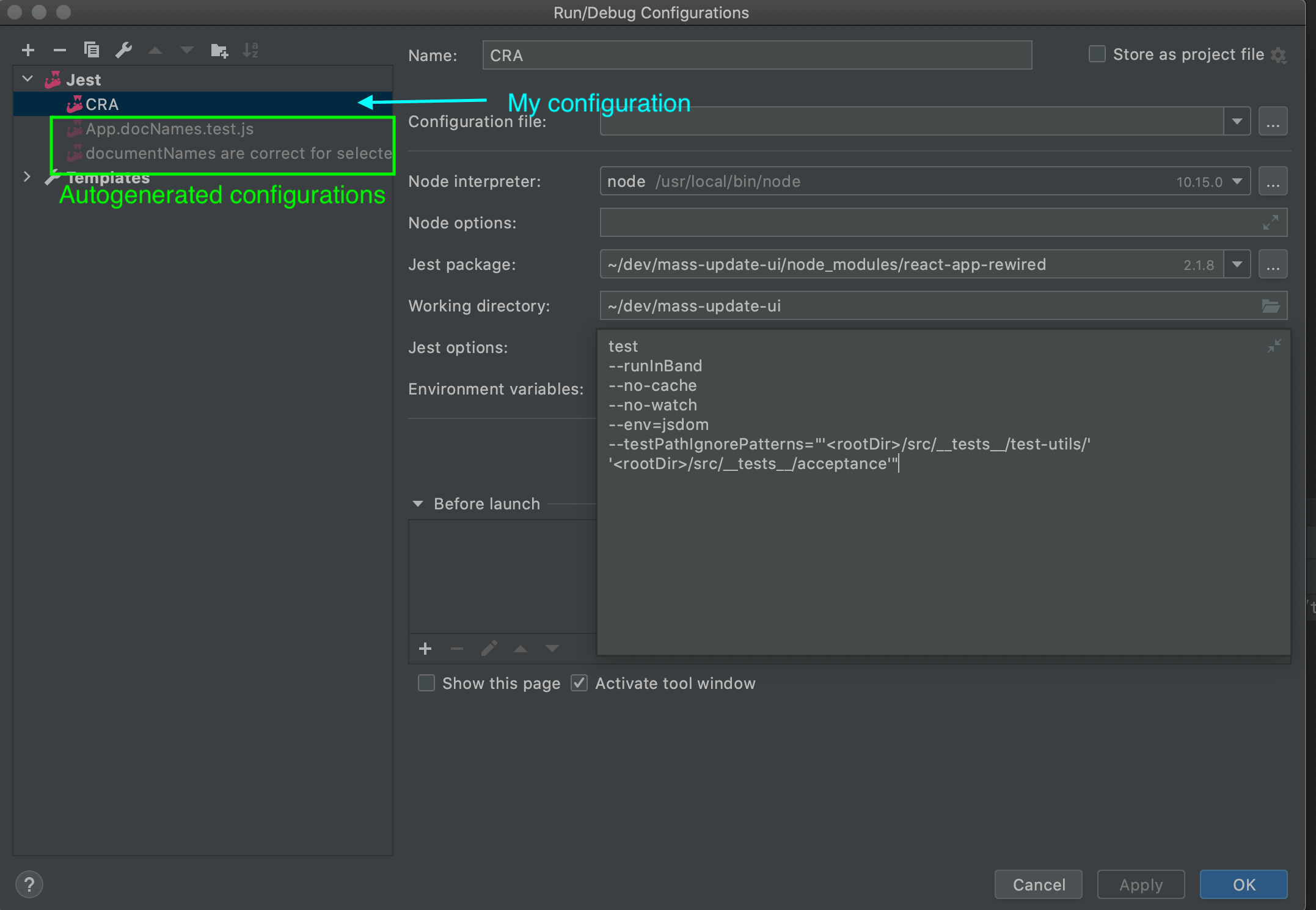
Task: Remove the selected configuration
Action: pos(60,50)
